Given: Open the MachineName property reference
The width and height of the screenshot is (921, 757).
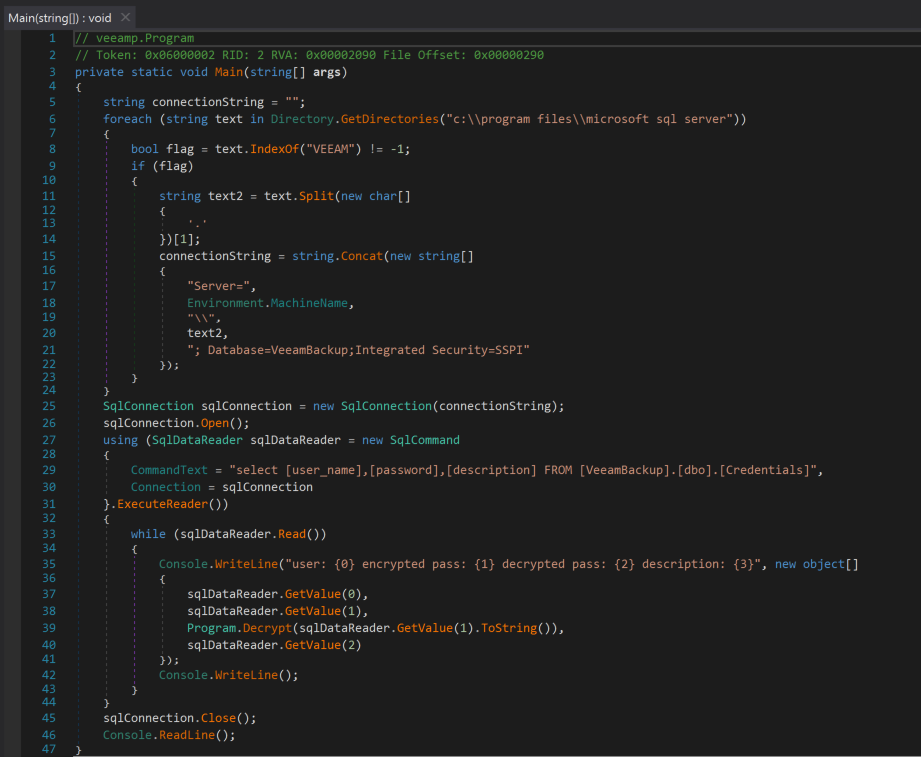Looking at the screenshot, I should click(309, 303).
